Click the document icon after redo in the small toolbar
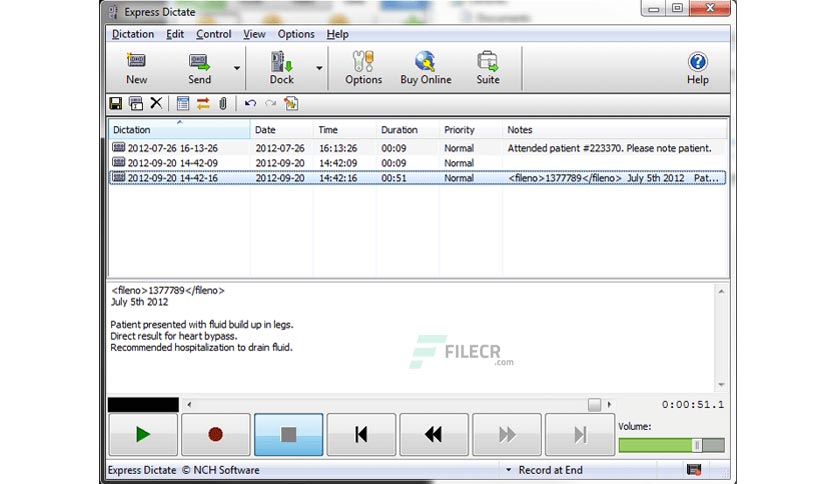This screenshot has height=484, width=836. click(291, 103)
